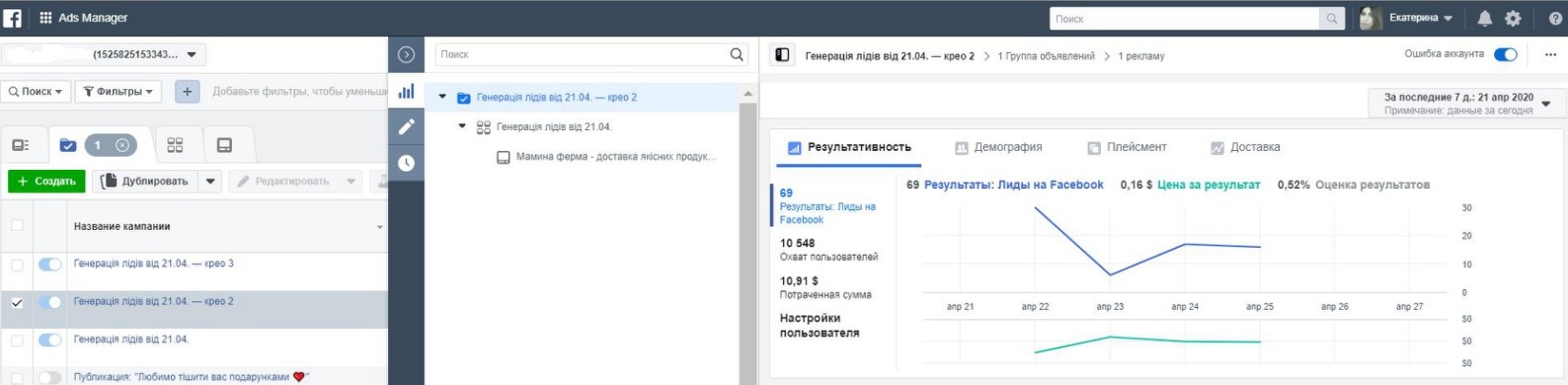1568x385 pixels.
Task: Open campaign link Генерація лідів від 21.04. in table
Action: tap(131, 339)
